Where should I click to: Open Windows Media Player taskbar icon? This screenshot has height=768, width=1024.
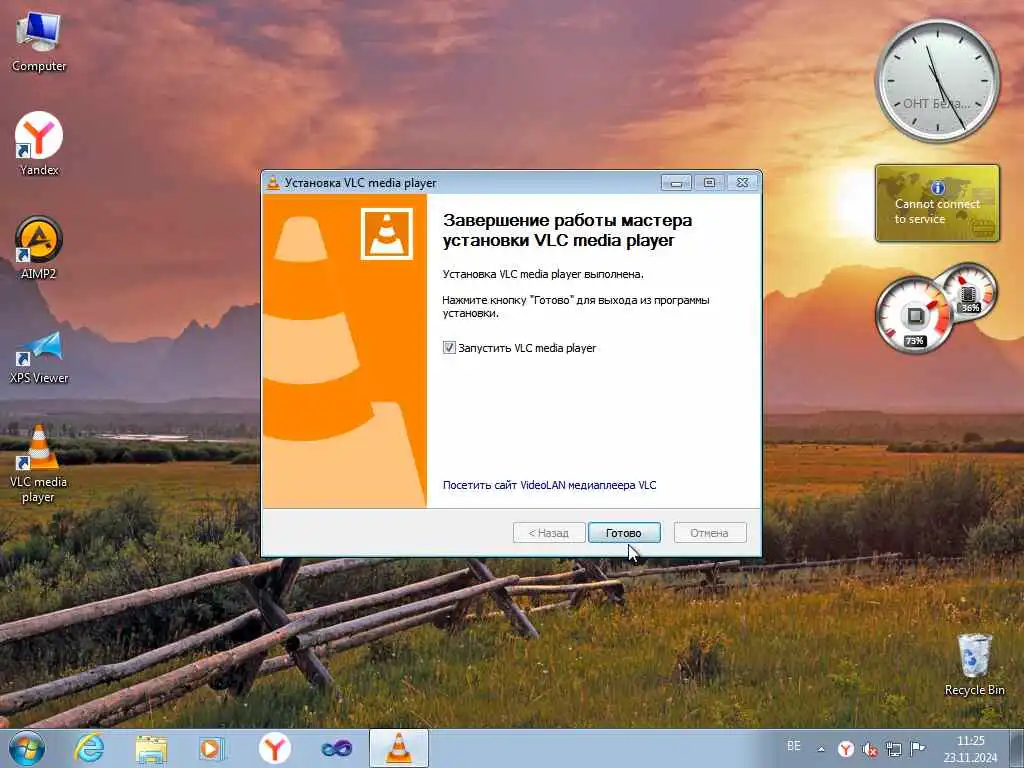coord(212,748)
